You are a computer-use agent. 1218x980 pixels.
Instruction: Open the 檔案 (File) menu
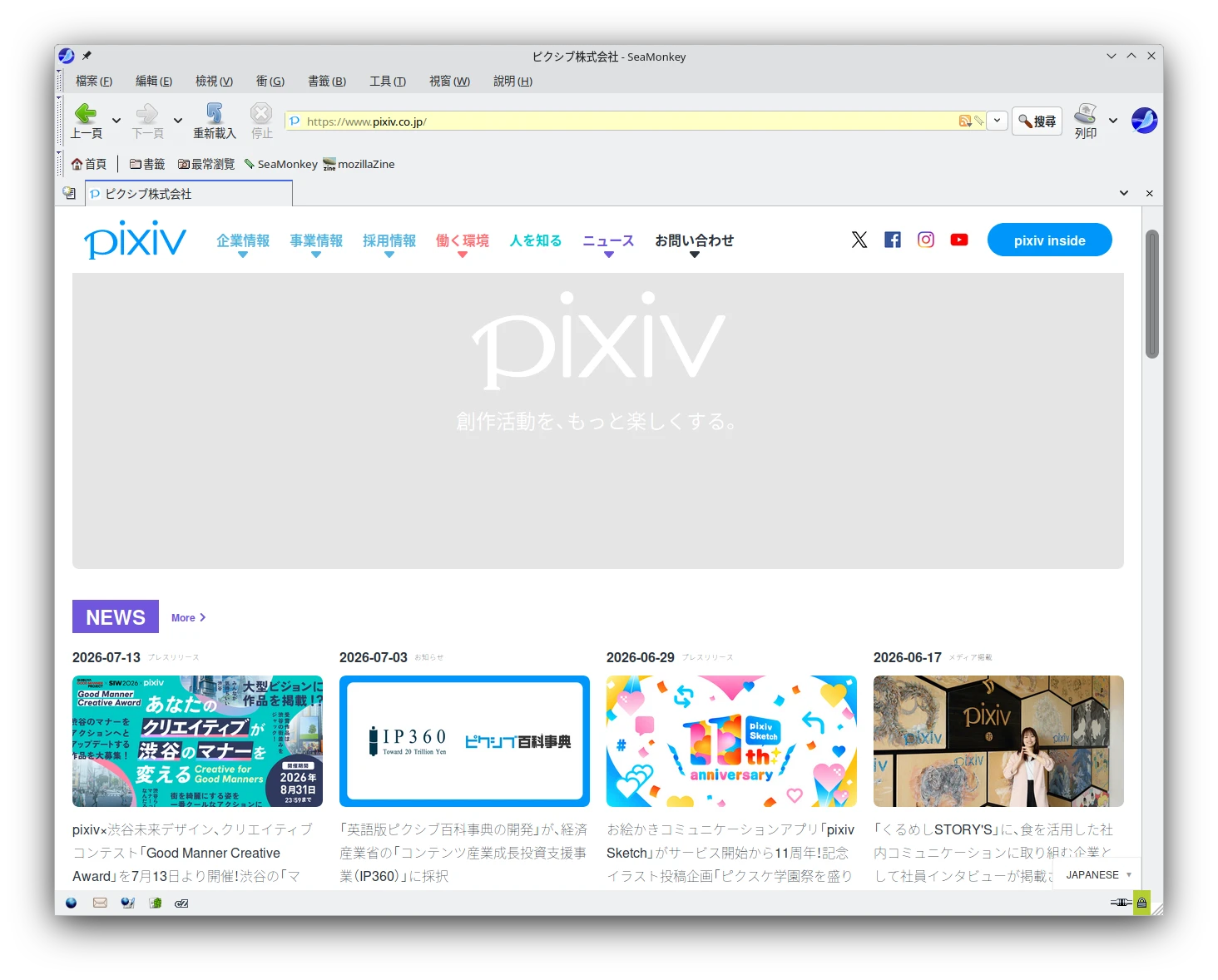[x=93, y=81]
